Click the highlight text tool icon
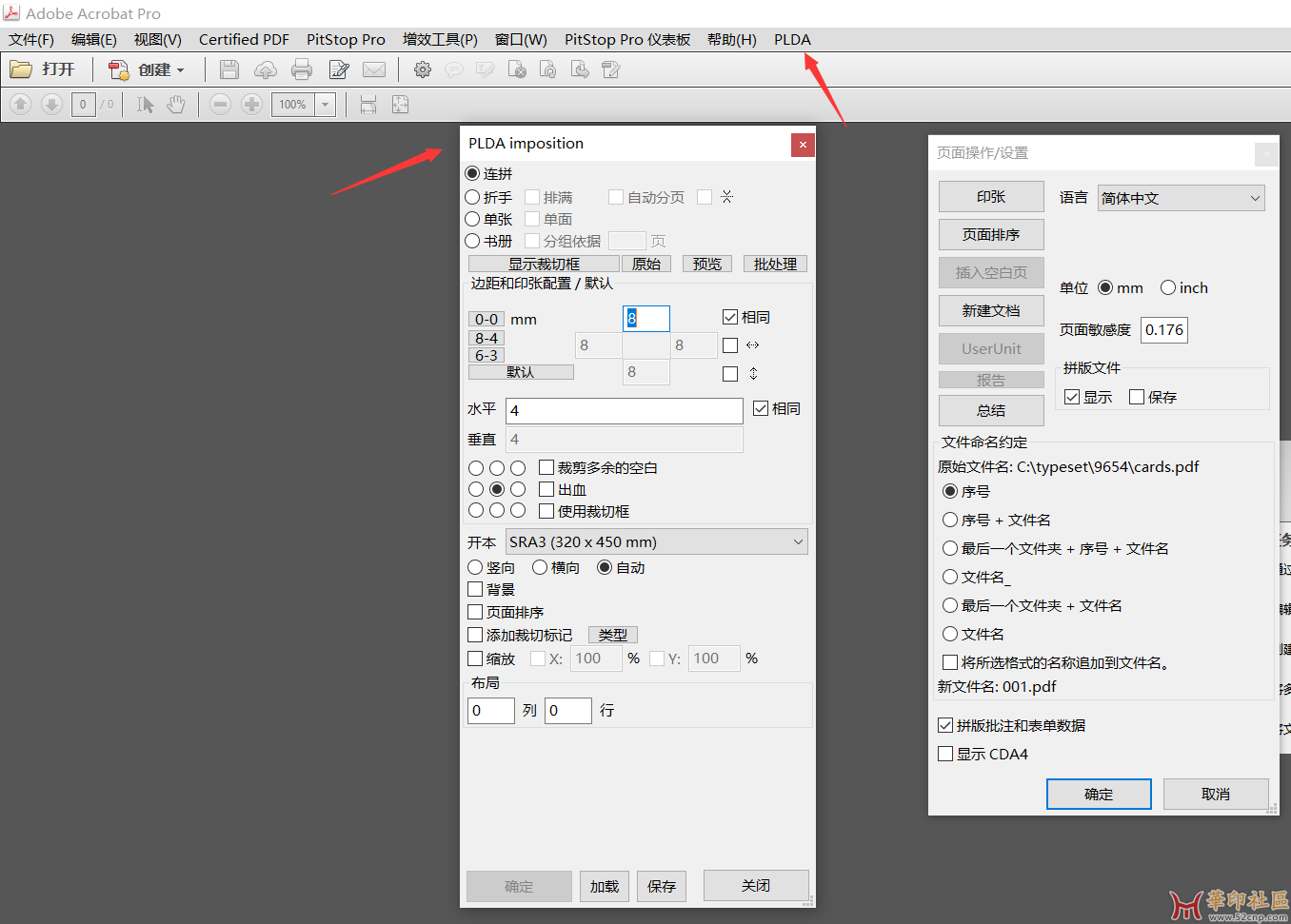This screenshot has height=924, width=1291. tap(486, 69)
